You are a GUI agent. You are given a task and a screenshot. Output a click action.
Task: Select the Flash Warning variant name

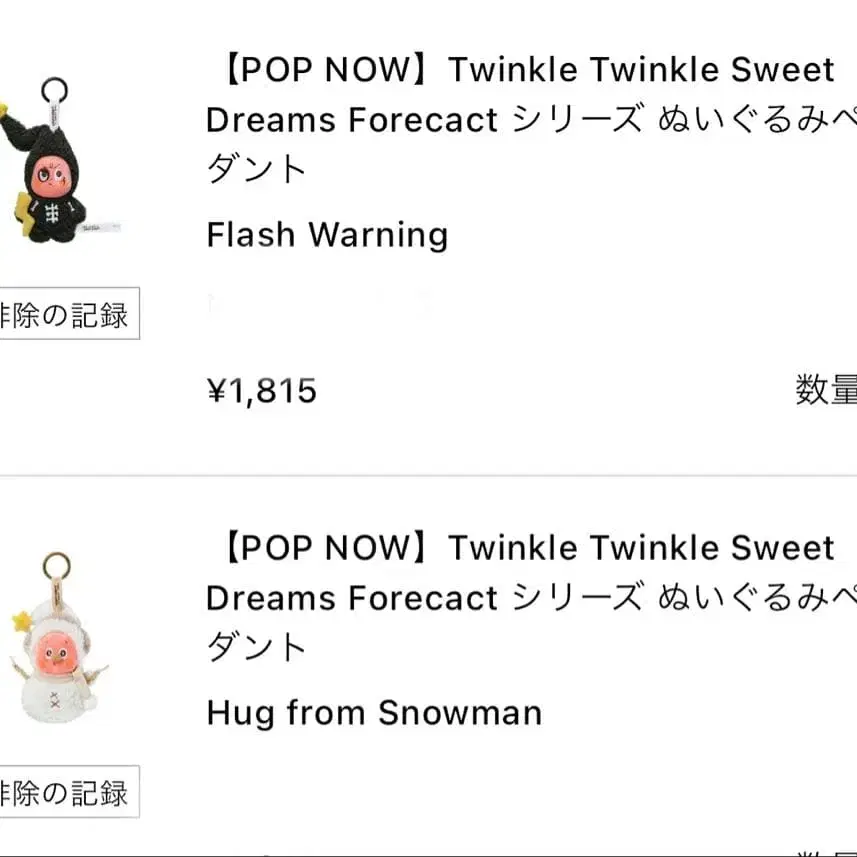327,235
